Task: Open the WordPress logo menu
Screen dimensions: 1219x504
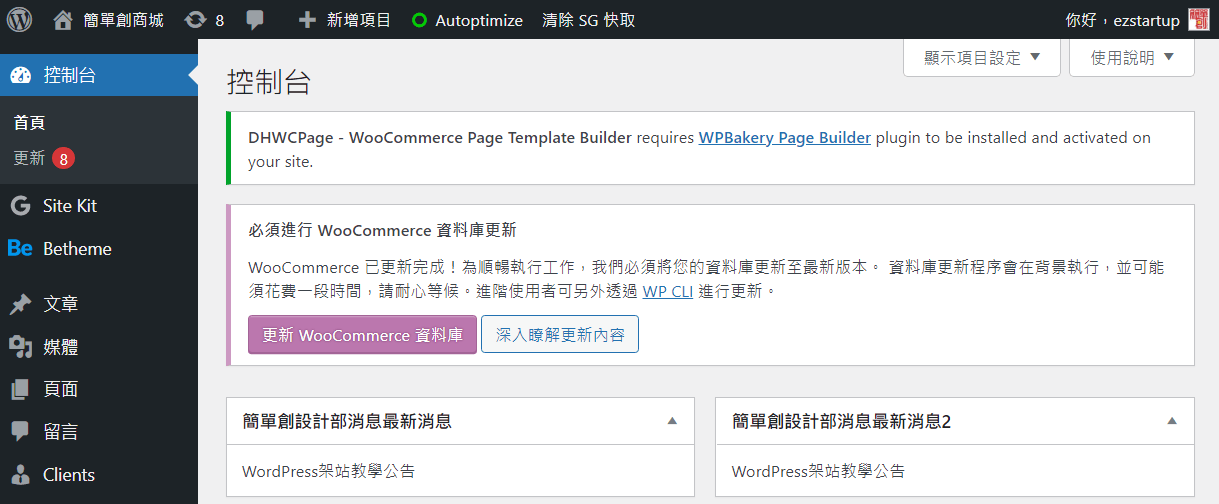Action: point(20,19)
